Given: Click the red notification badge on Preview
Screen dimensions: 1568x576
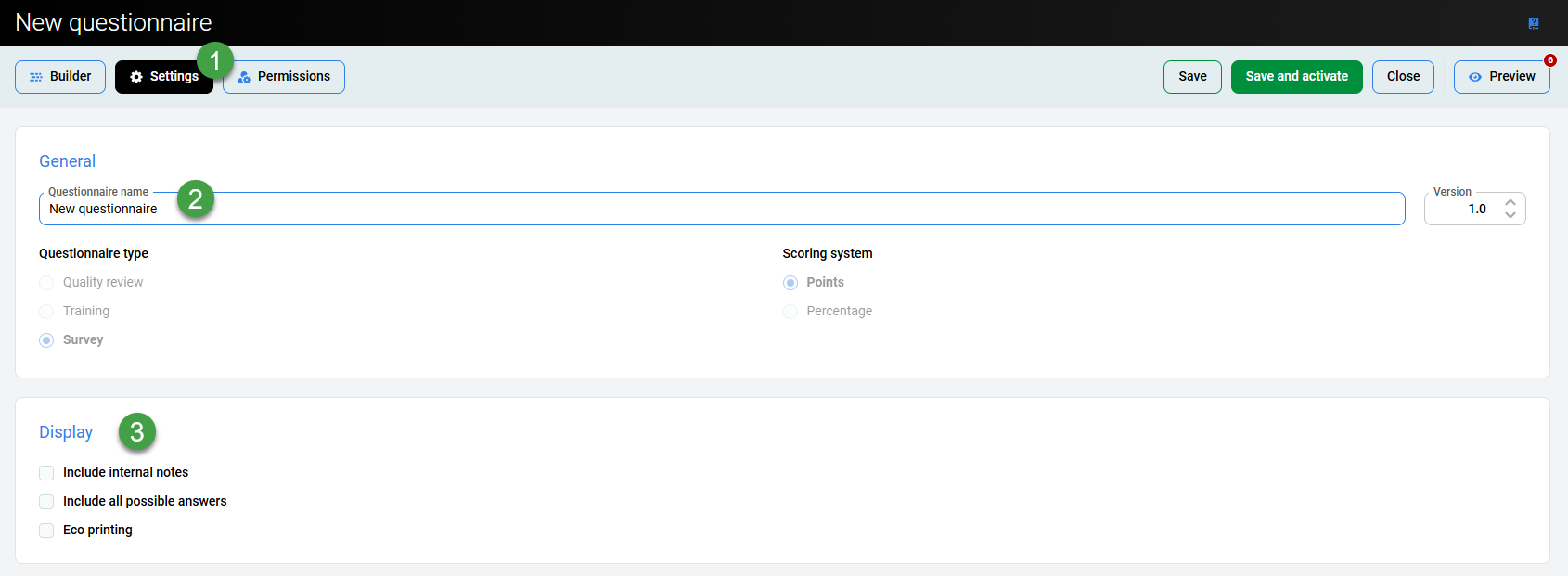Looking at the screenshot, I should [x=1549, y=60].
